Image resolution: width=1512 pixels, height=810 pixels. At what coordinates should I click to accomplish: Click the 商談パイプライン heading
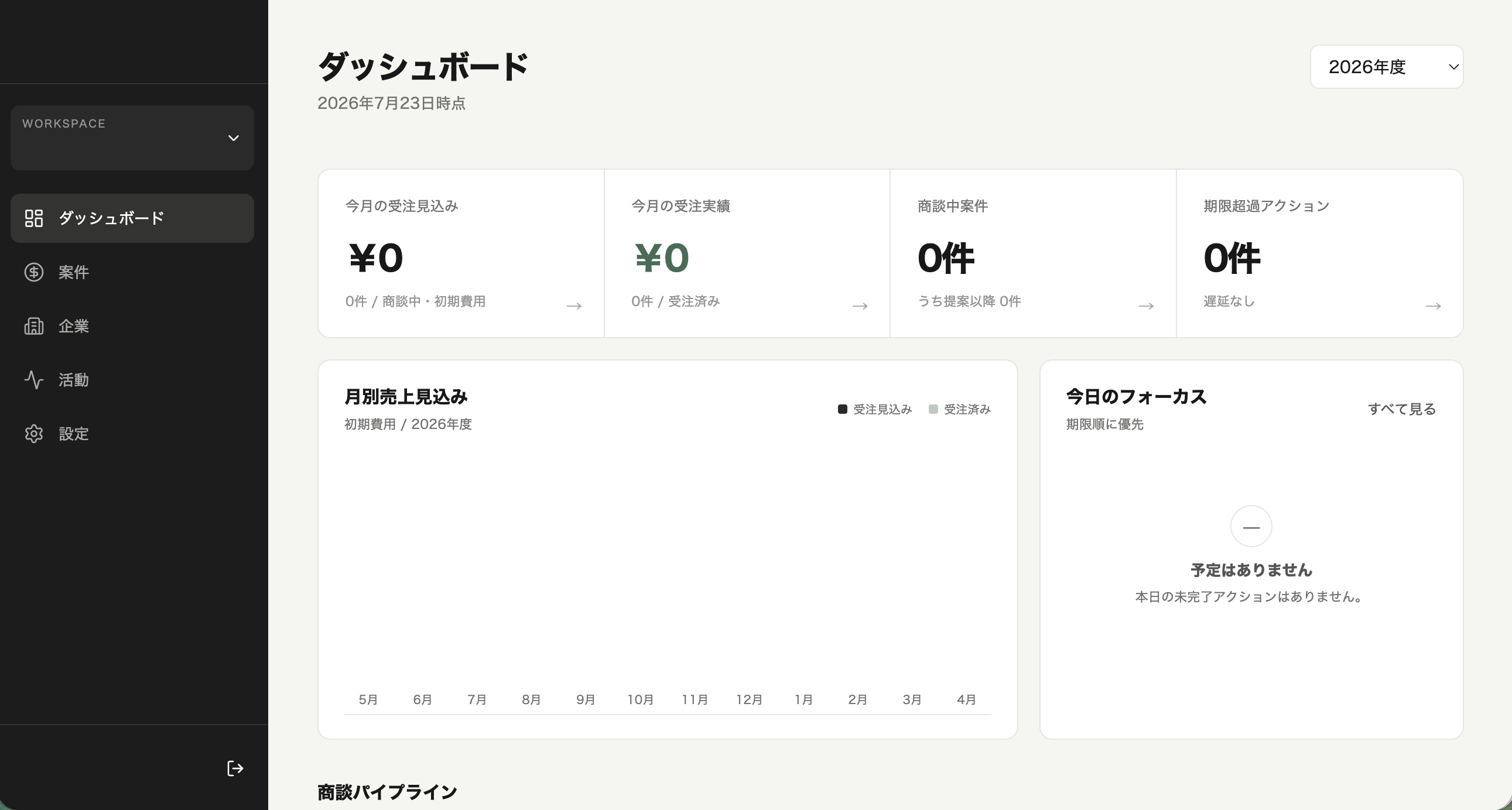click(388, 792)
